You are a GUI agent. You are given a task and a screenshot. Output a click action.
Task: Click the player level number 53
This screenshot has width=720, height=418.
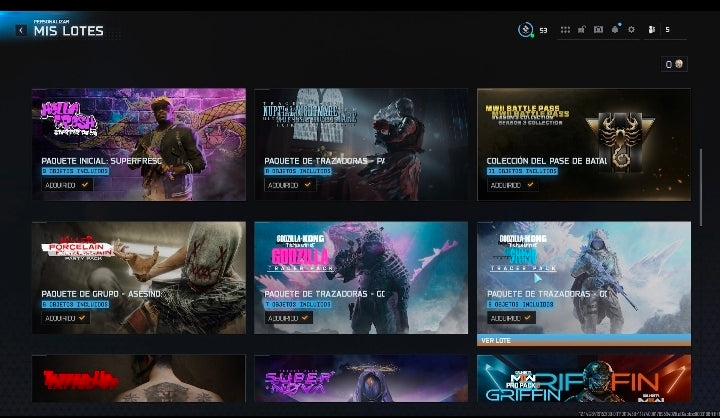point(543,30)
